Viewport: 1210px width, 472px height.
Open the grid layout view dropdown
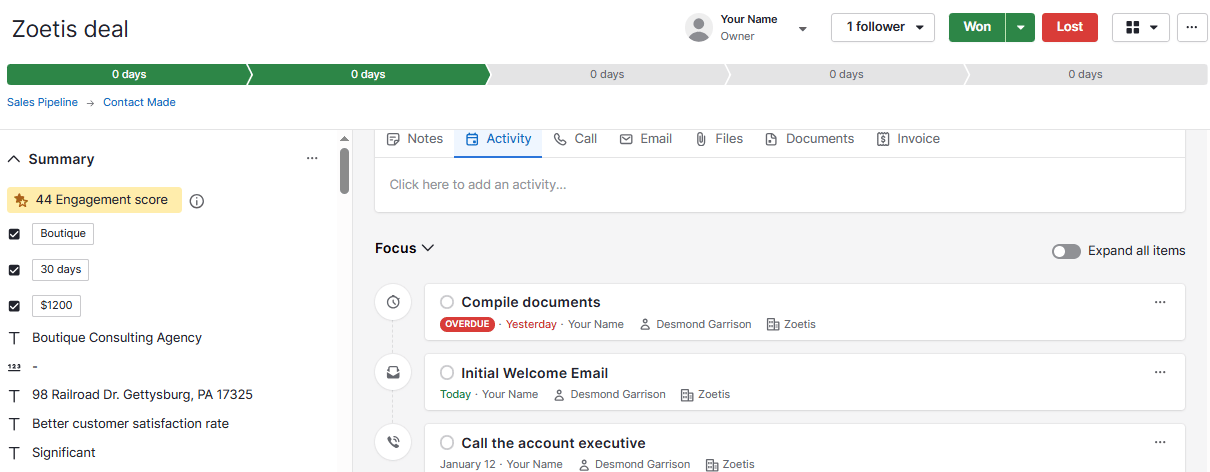(x=1141, y=27)
